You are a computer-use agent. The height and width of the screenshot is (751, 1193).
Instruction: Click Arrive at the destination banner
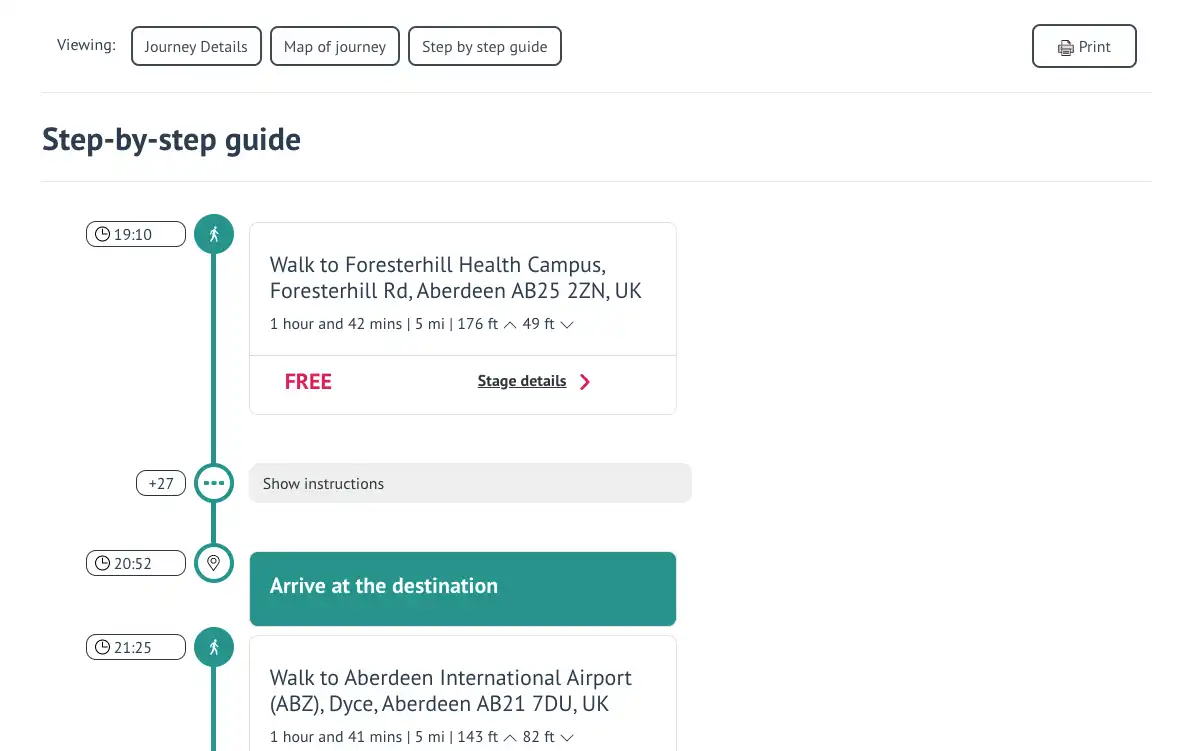(463, 589)
